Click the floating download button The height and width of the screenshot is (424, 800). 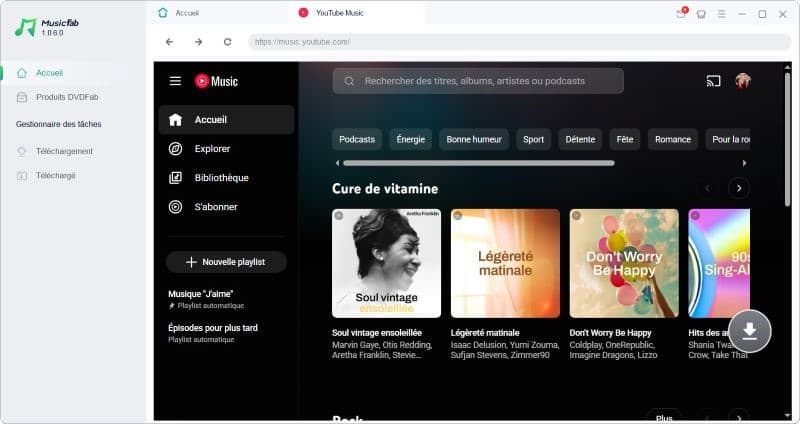[749, 331]
